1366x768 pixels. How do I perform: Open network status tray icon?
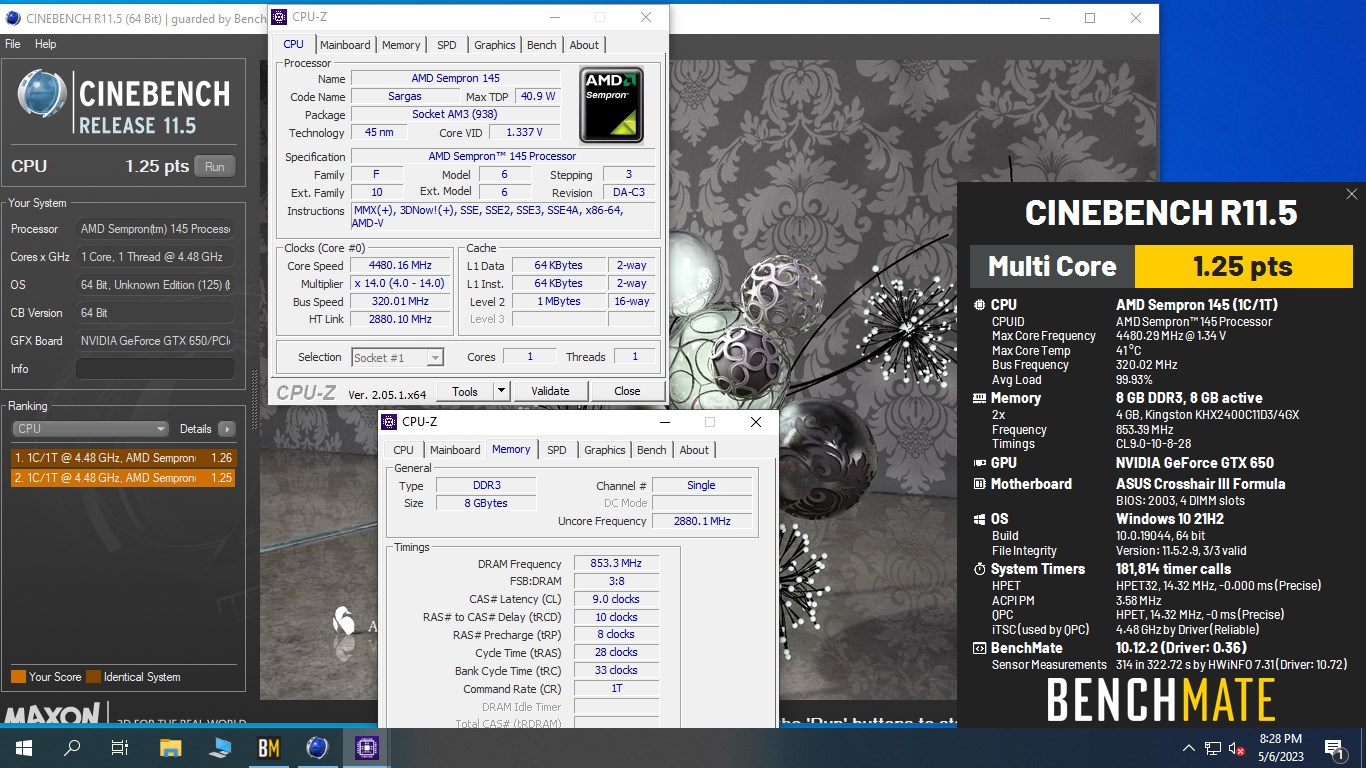pos(1213,747)
